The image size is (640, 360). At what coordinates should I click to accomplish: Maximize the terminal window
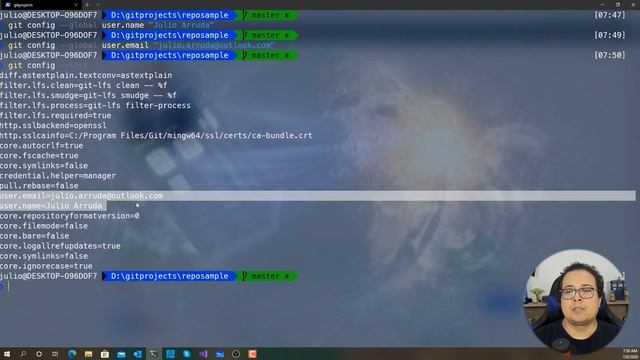pyautogui.click(x=618, y=4)
